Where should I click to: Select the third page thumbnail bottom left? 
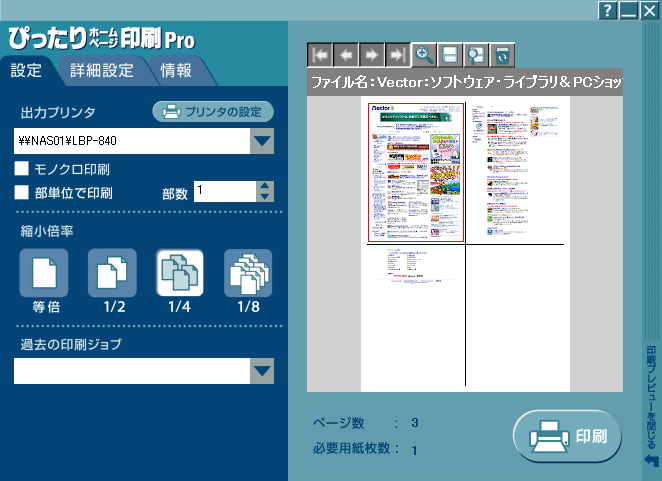tap(416, 315)
